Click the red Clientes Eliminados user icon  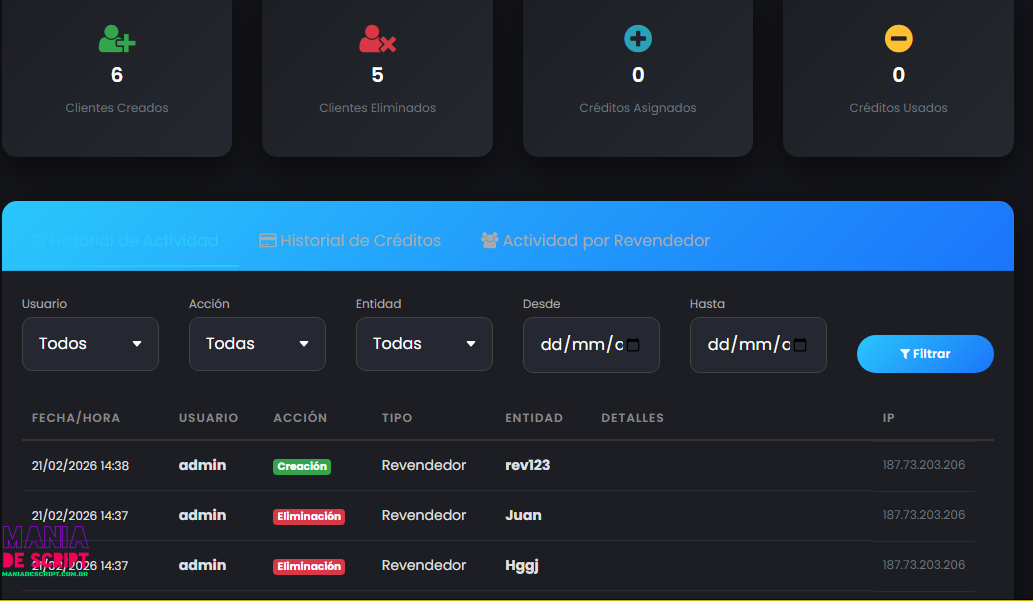tap(377, 39)
